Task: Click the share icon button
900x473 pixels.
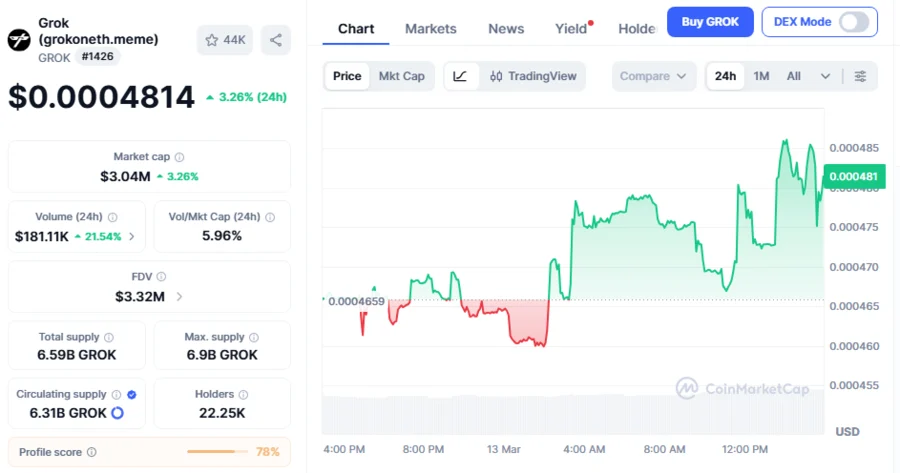Action: point(275,40)
